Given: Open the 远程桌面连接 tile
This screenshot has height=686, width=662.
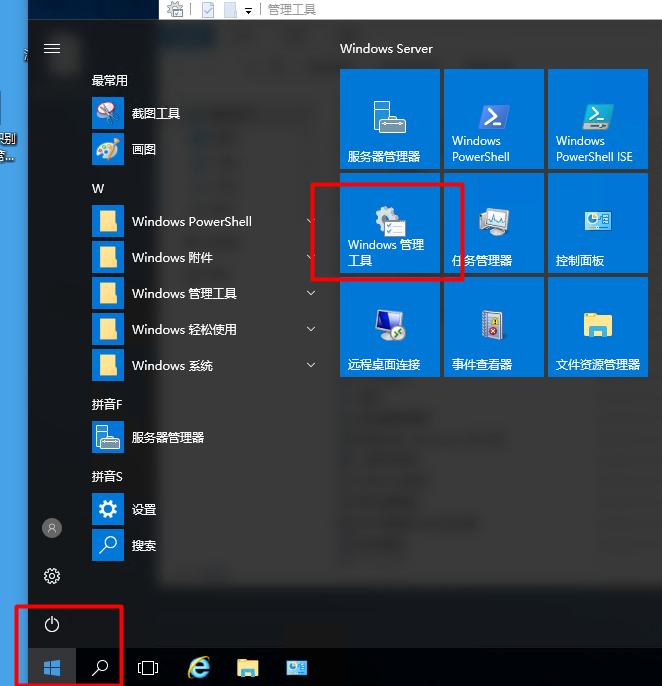Looking at the screenshot, I should [390, 327].
